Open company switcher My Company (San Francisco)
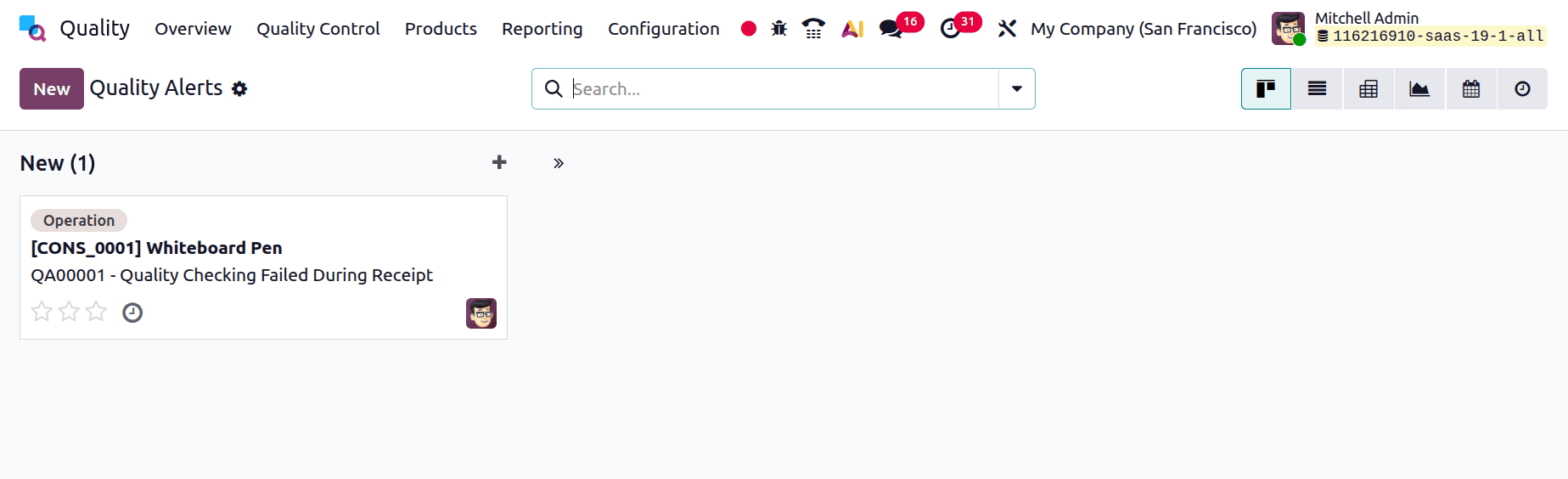 coord(1144,29)
